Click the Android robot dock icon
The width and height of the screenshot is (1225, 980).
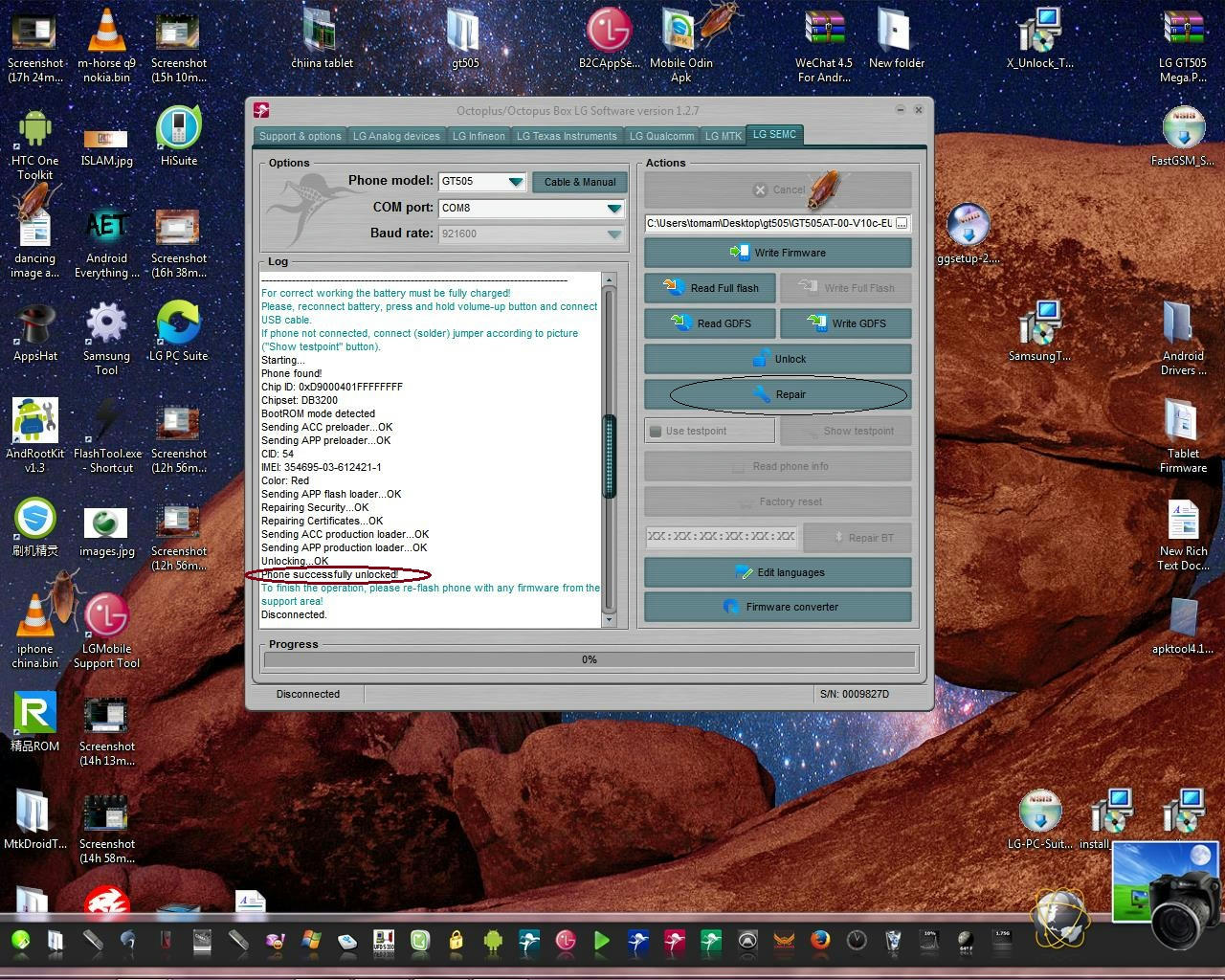[493, 941]
